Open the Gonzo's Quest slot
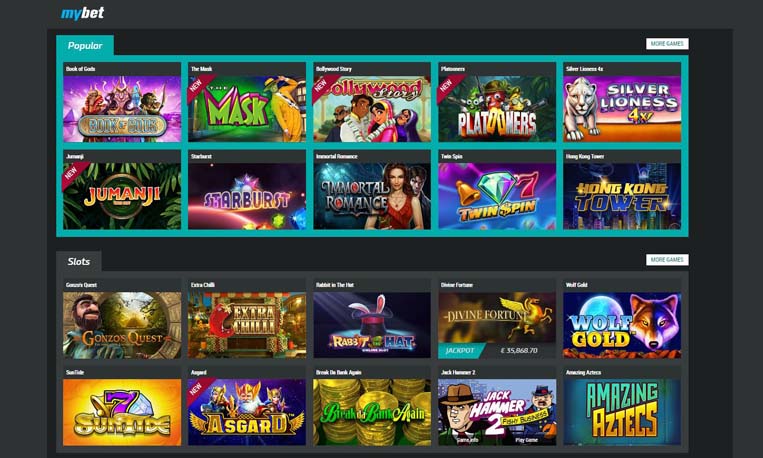 [x=122, y=318]
